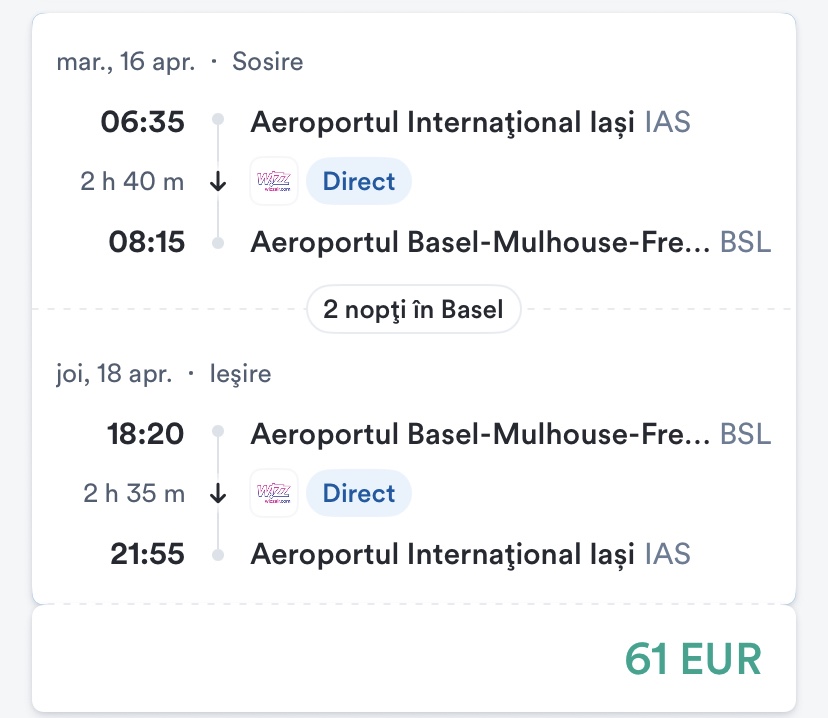
Task: Select the Direct badge on the 18 apr. flight
Action: click(x=359, y=493)
